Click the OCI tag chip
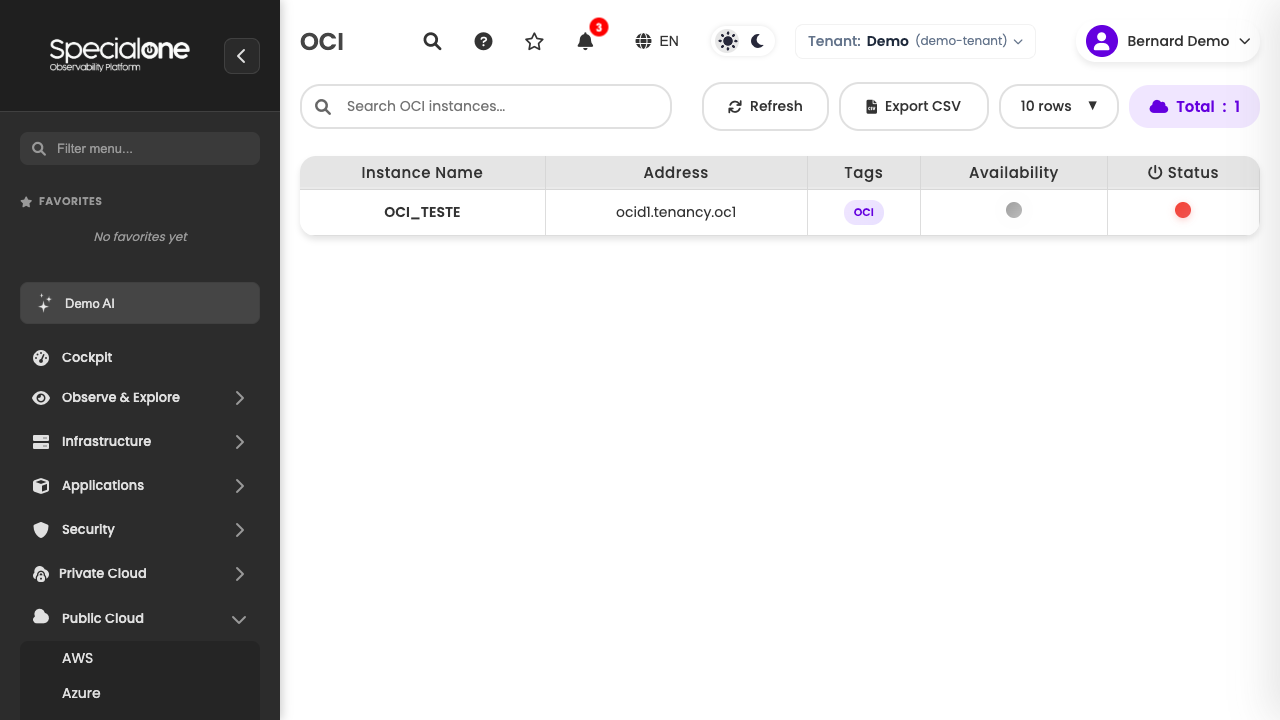The image size is (1280, 720). [x=864, y=212]
